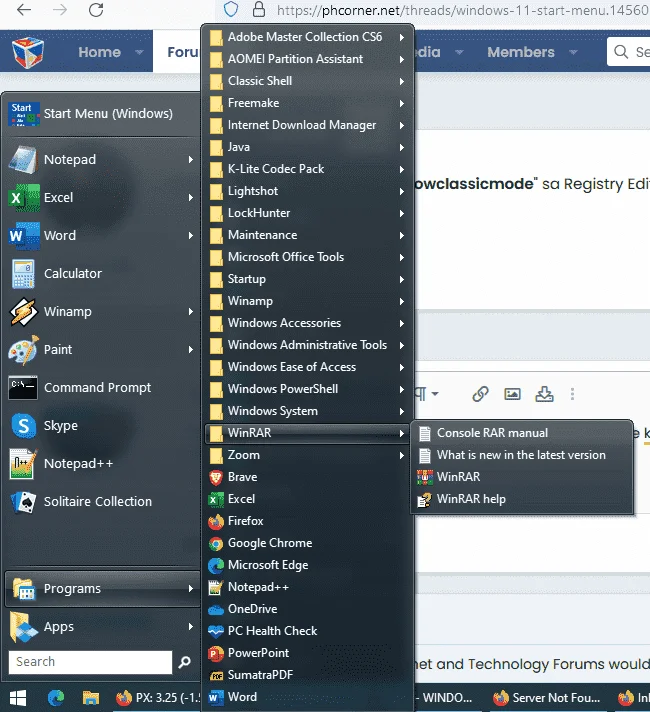
Task: Open the Windows System folder
Action: (308, 411)
